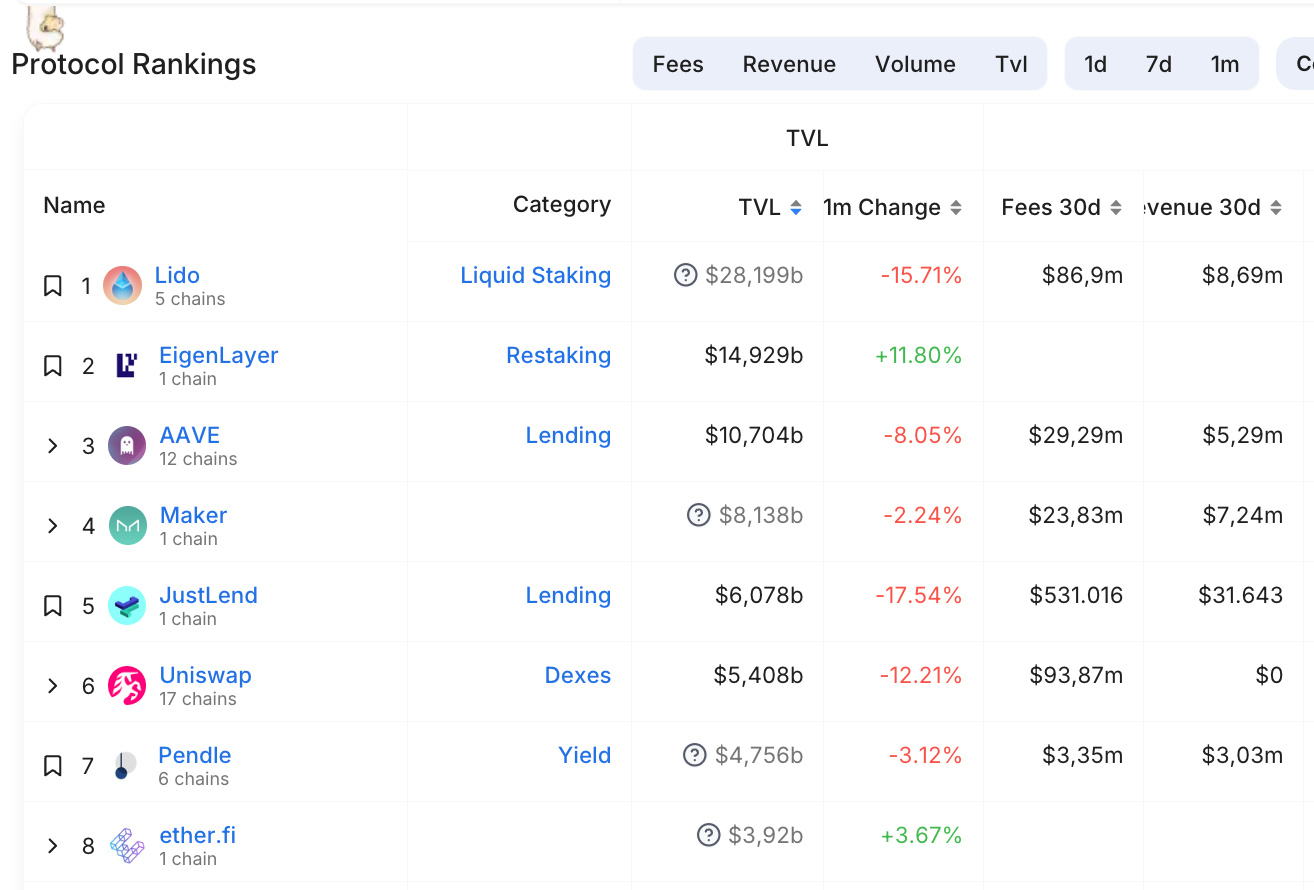Image resolution: width=1314 pixels, height=890 pixels.
Task: Click the Uniswap unicorn logo icon
Action: [x=127, y=686]
